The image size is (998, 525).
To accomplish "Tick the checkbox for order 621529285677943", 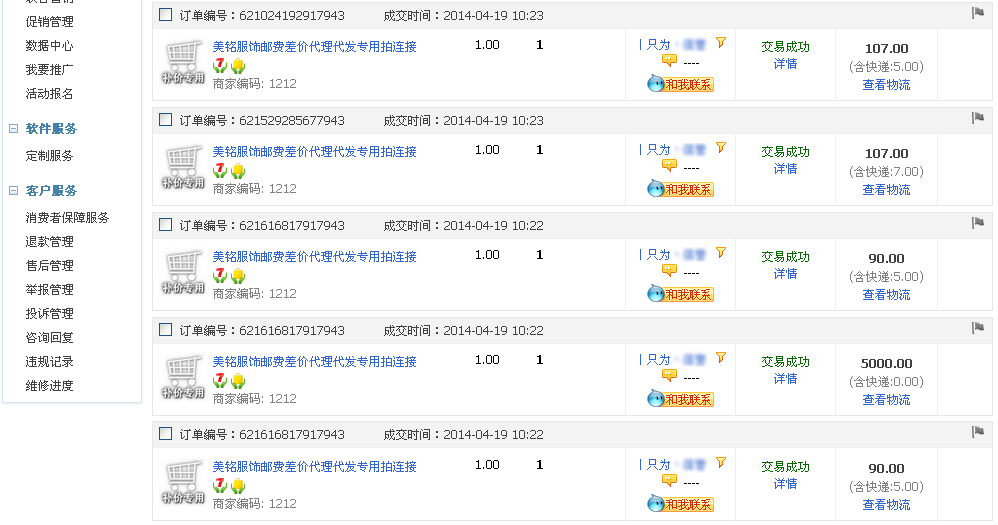I will coord(166,120).
